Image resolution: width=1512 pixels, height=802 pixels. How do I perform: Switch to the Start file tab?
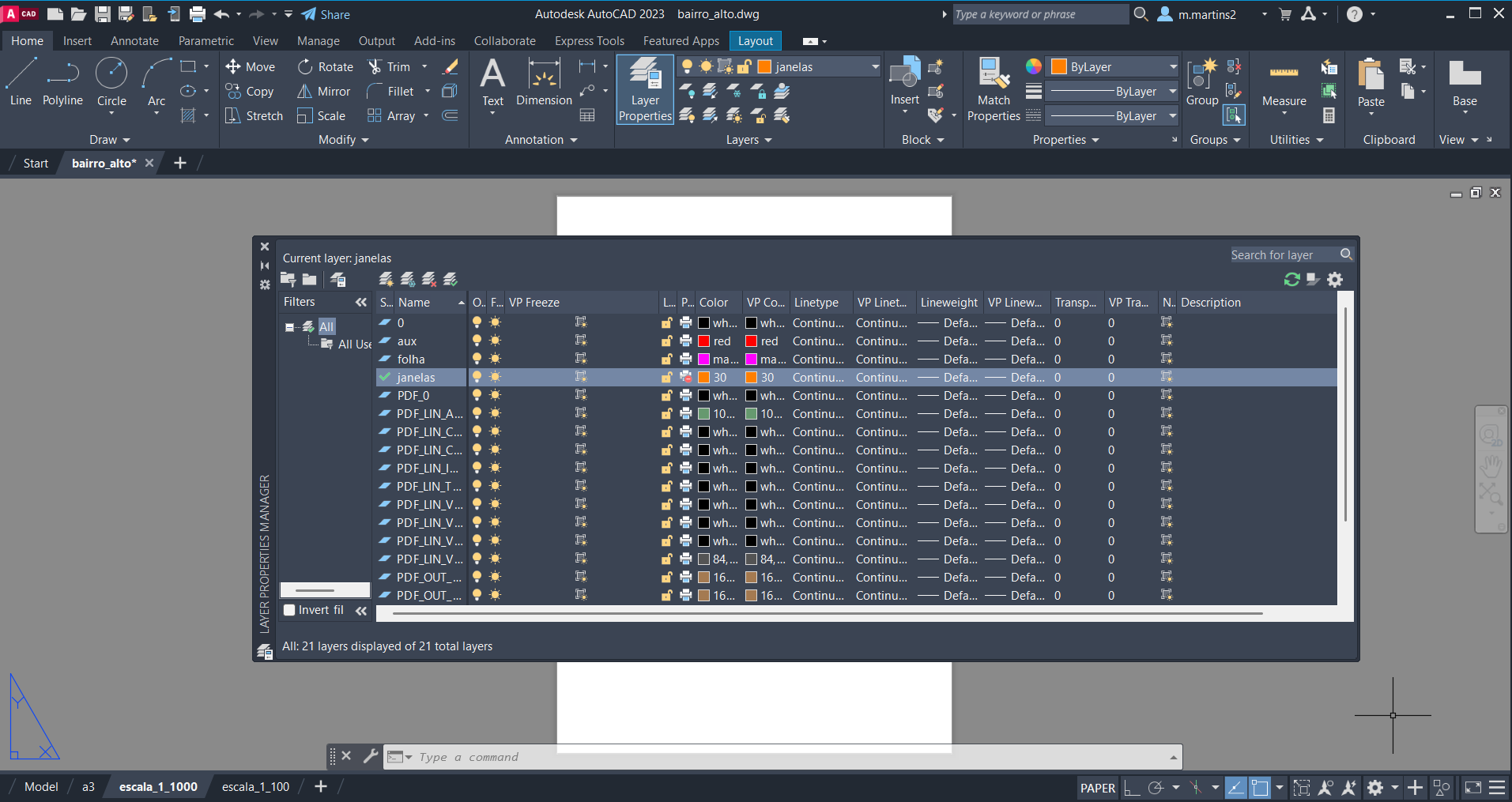point(36,164)
